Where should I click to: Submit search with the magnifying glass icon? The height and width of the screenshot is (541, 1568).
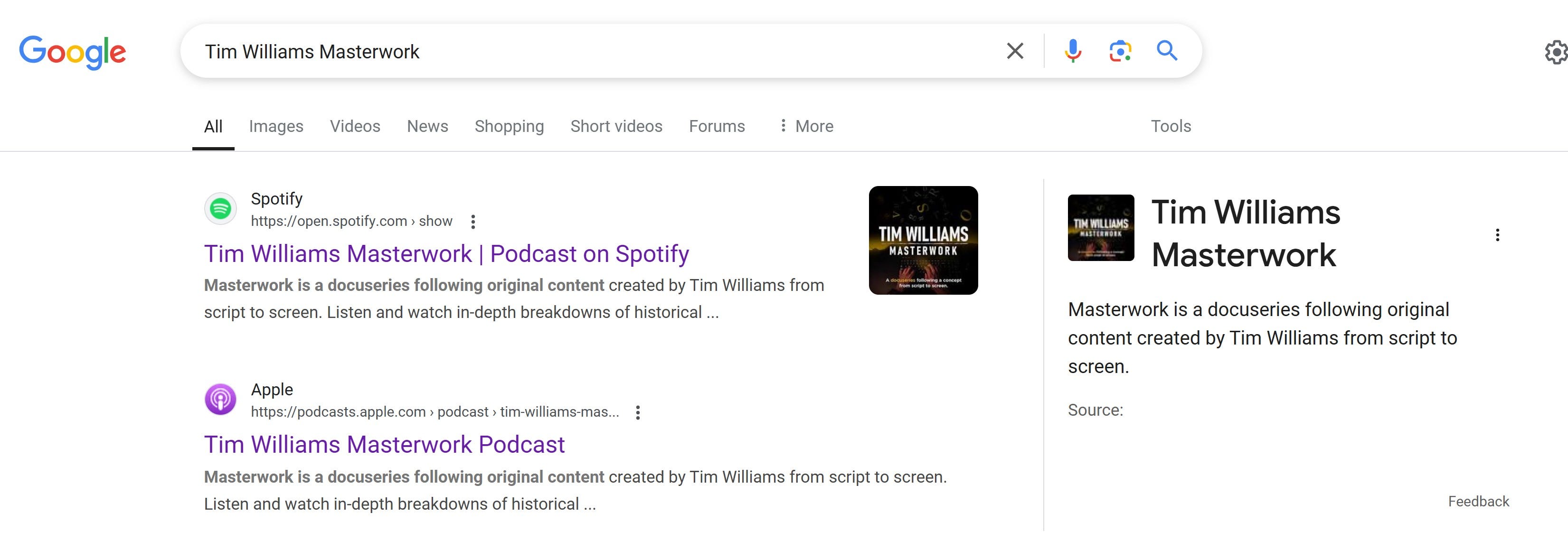(1167, 50)
